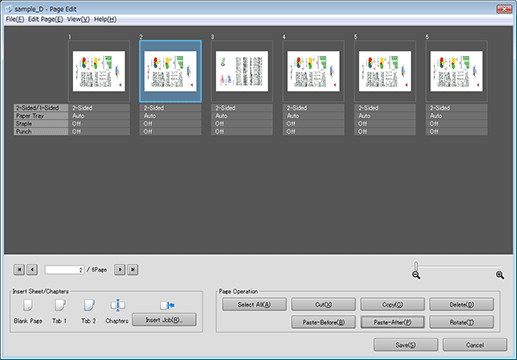Add Chapters division icon
Viewport: 517px width, 360px height.
click(x=117, y=305)
